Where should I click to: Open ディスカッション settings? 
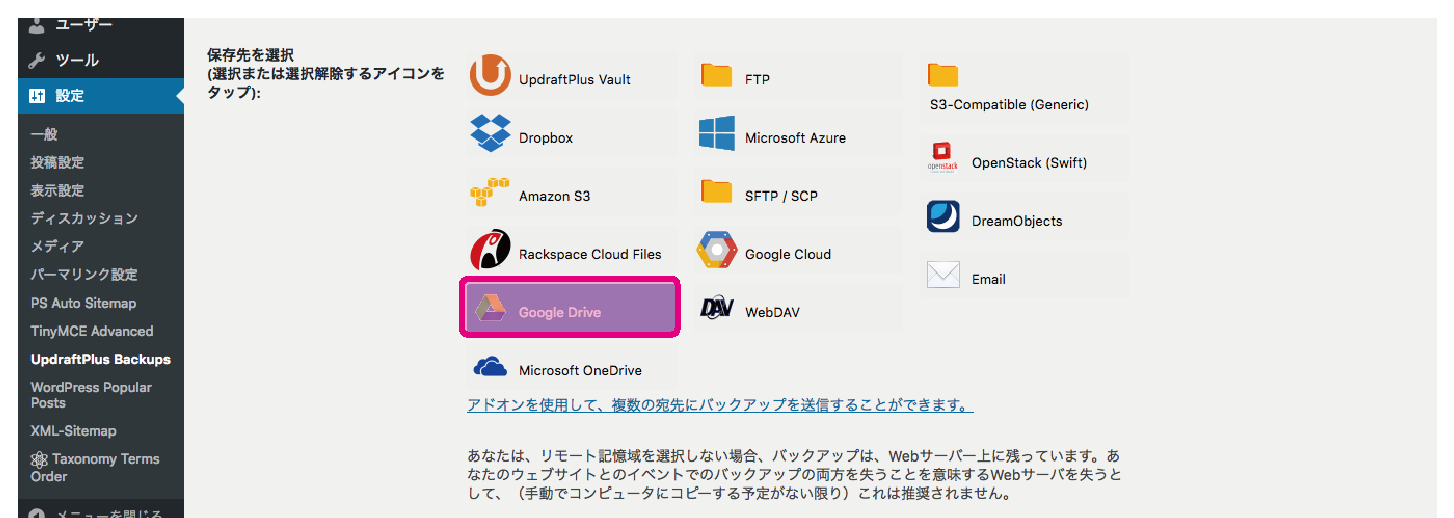(x=84, y=218)
